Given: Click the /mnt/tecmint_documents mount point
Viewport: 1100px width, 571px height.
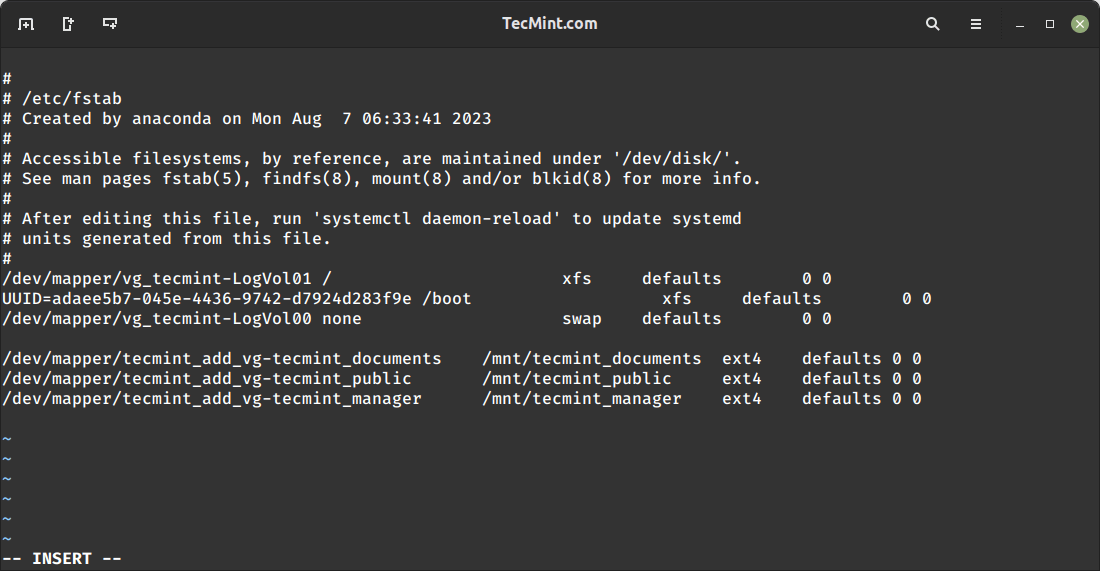Looking at the screenshot, I should click(x=591, y=359).
